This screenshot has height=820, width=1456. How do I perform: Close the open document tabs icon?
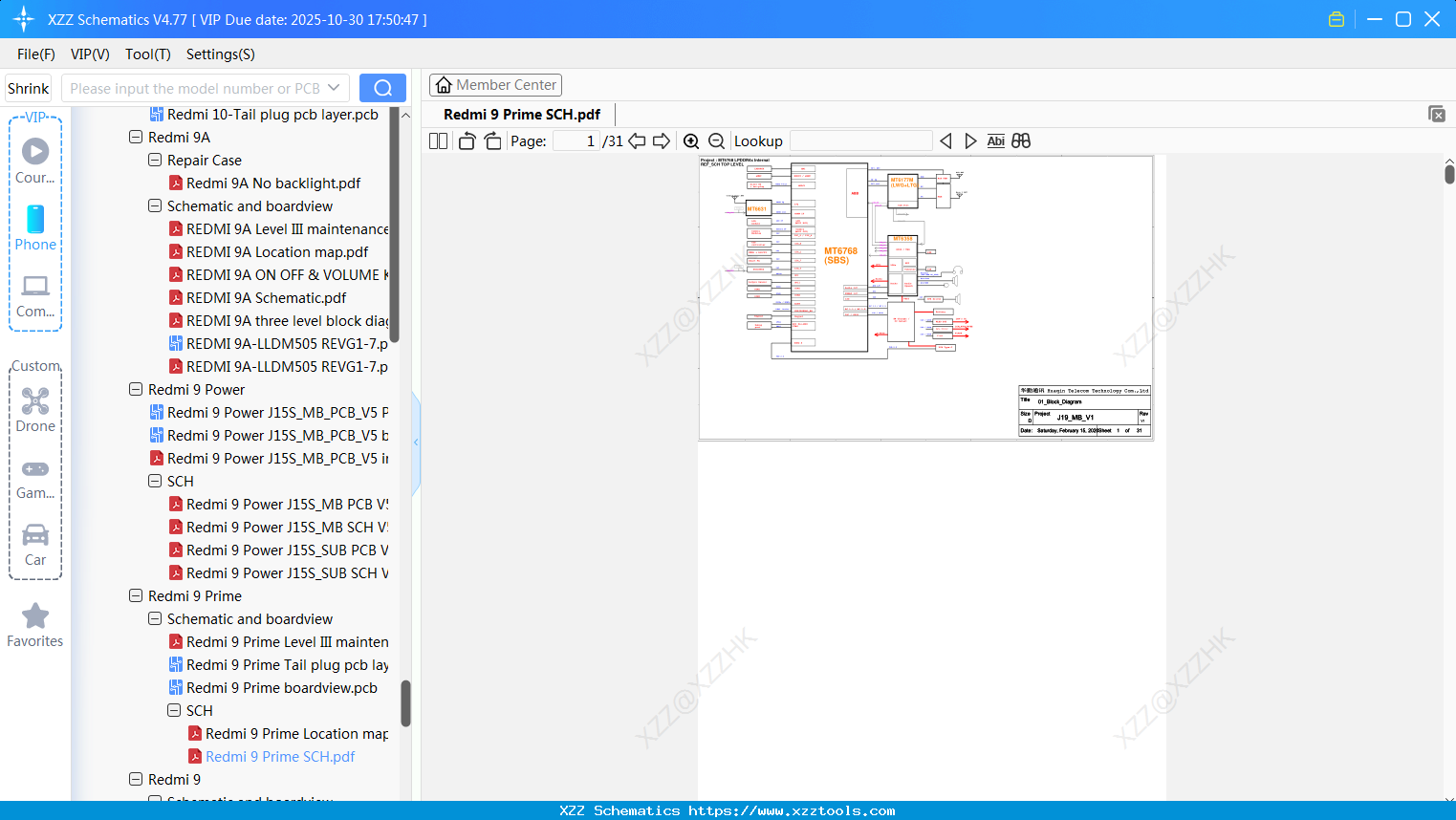coord(1437,114)
